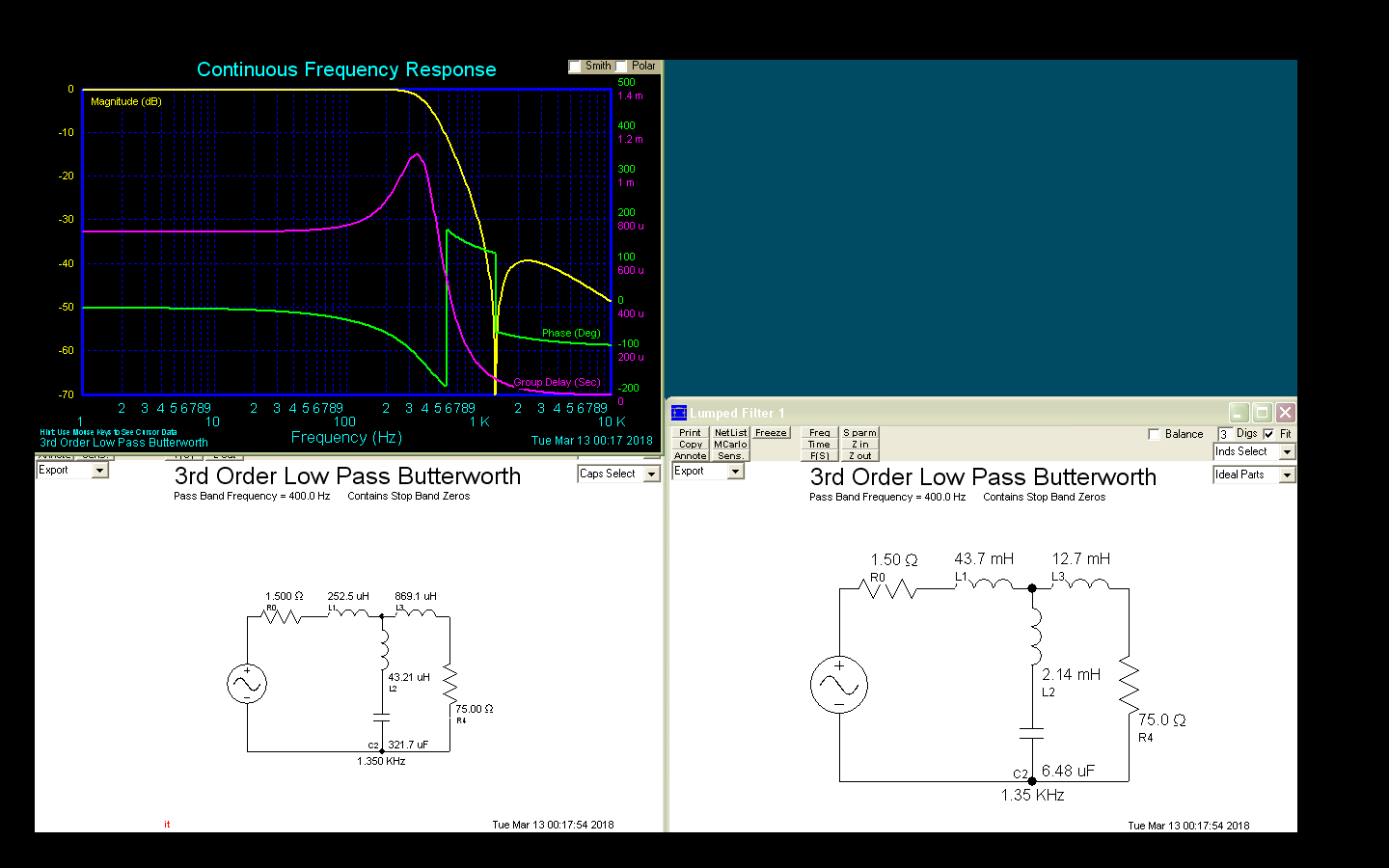Image resolution: width=1389 pixels, height=868 pixels.
Task: Select resistor R4 75.00 Ω in left schematic
Action: [x=449, y=684]
